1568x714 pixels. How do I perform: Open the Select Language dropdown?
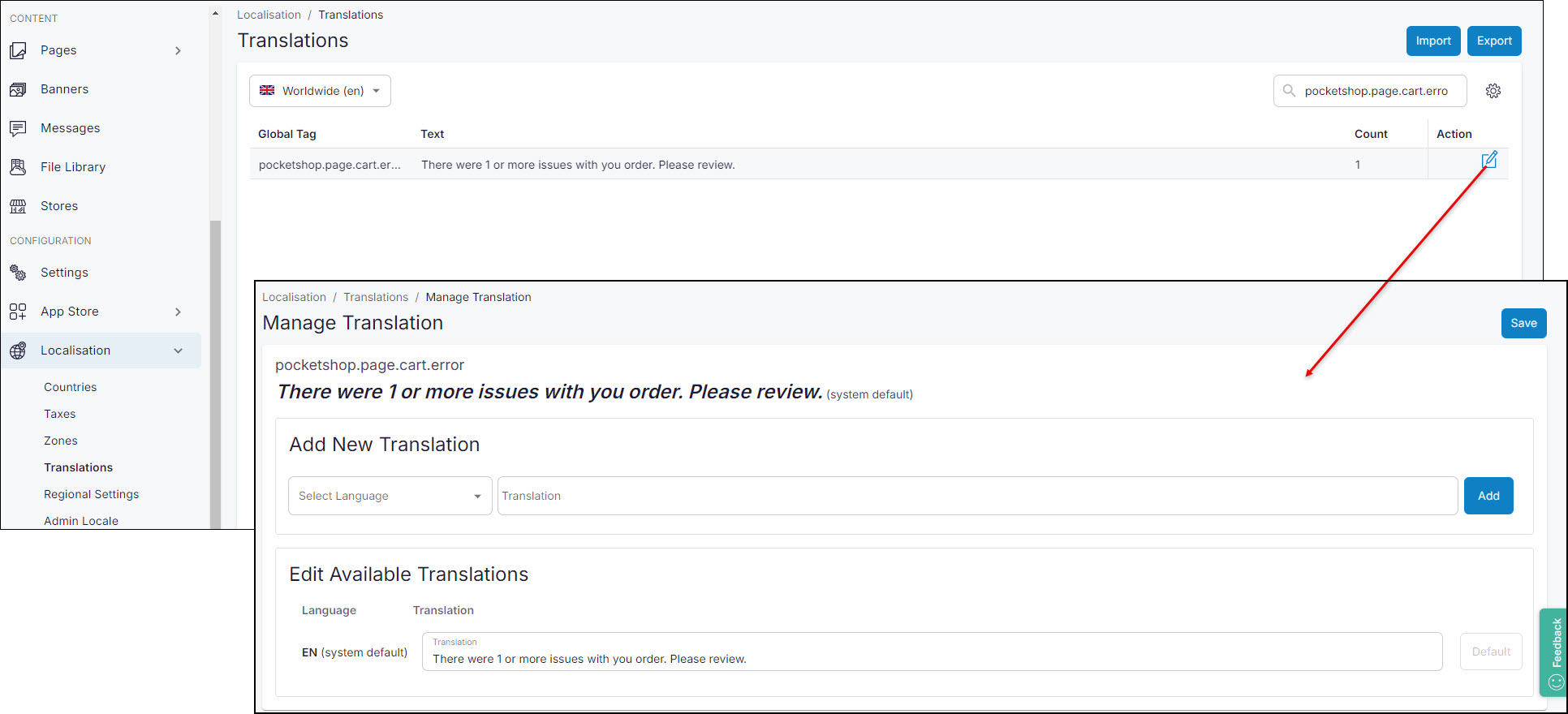point(390,496)
